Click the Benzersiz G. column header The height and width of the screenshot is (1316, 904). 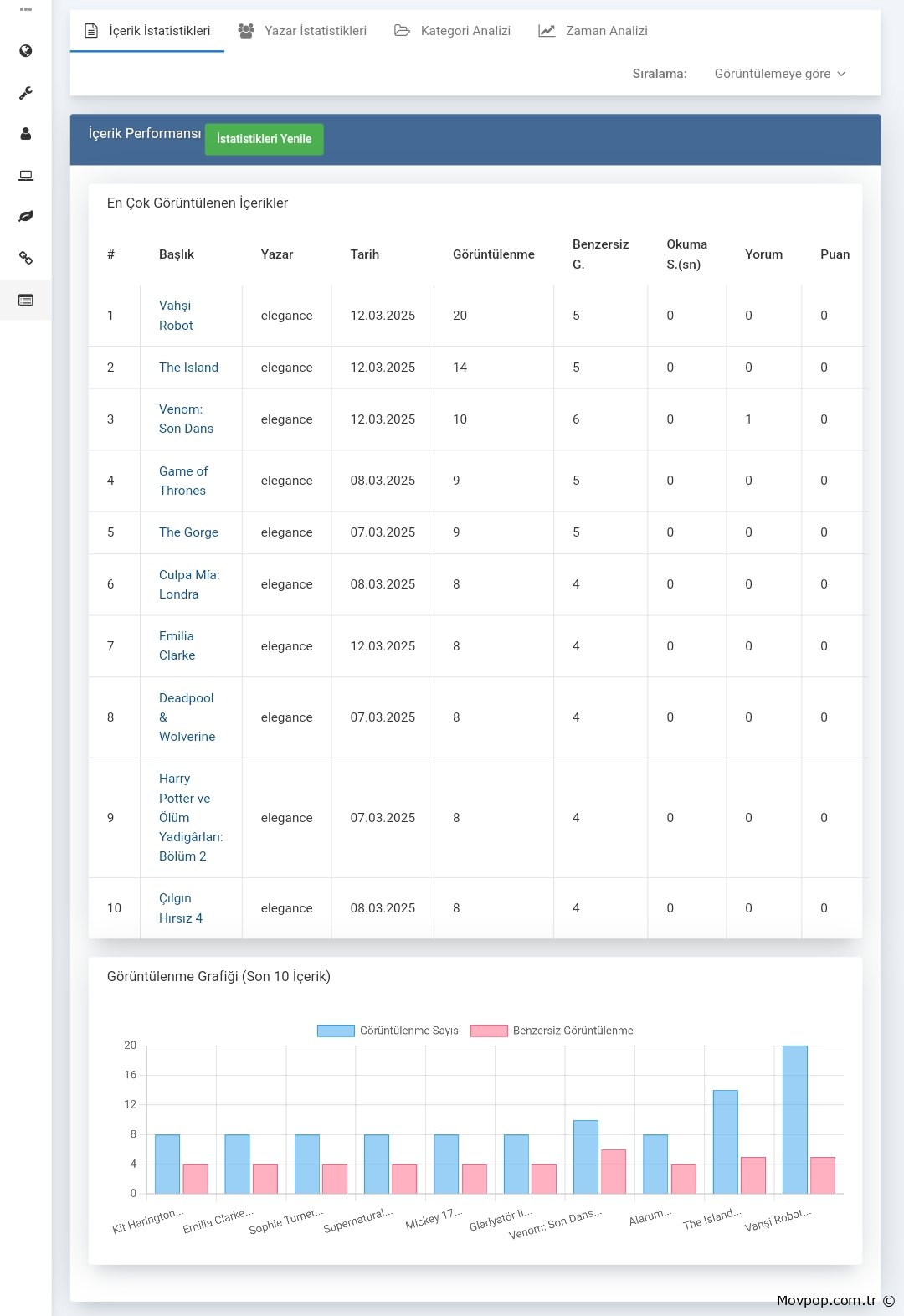point(600,254)
